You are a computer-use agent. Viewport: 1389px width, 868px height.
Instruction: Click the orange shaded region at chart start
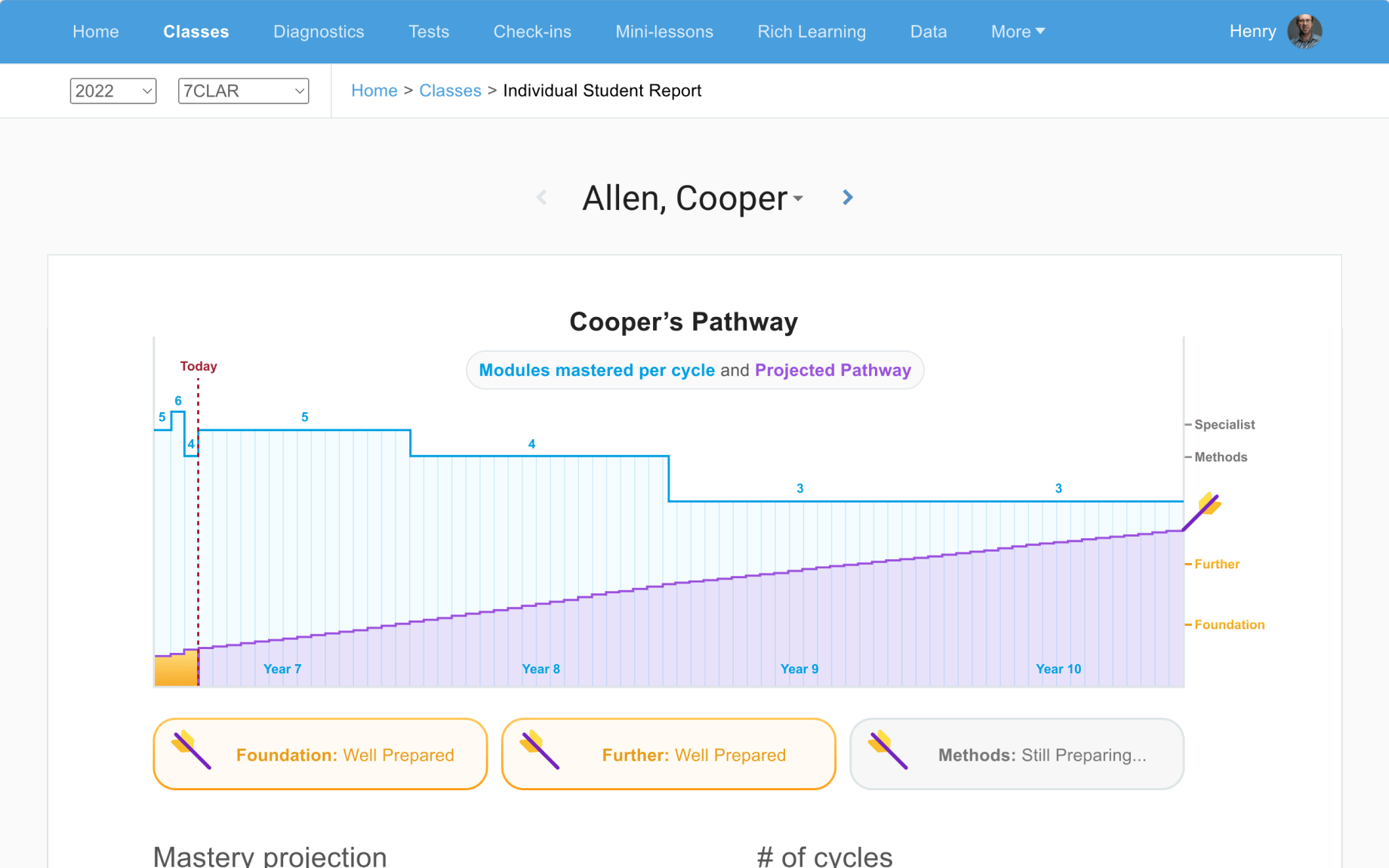click(175, 668)
